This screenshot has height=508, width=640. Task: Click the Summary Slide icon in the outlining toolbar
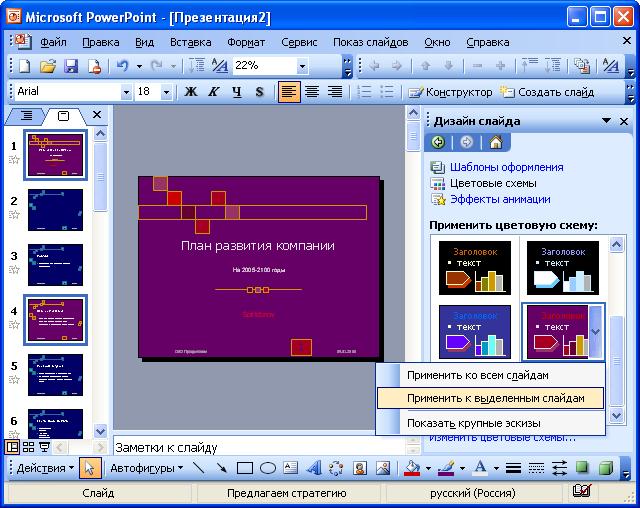pyautogui.click(x=582, y=66)
